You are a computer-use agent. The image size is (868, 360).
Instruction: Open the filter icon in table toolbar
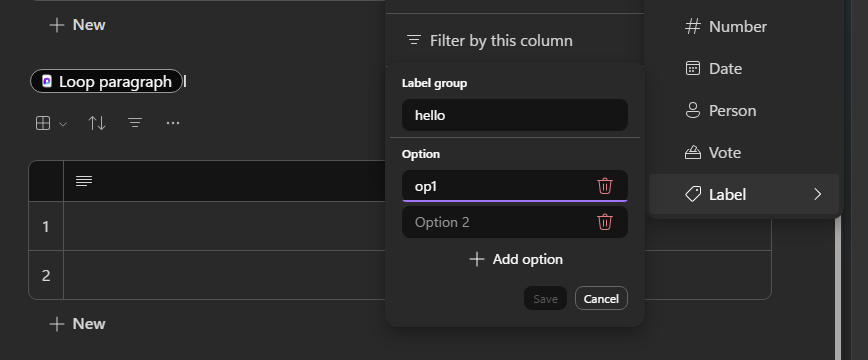coord(135,123)
